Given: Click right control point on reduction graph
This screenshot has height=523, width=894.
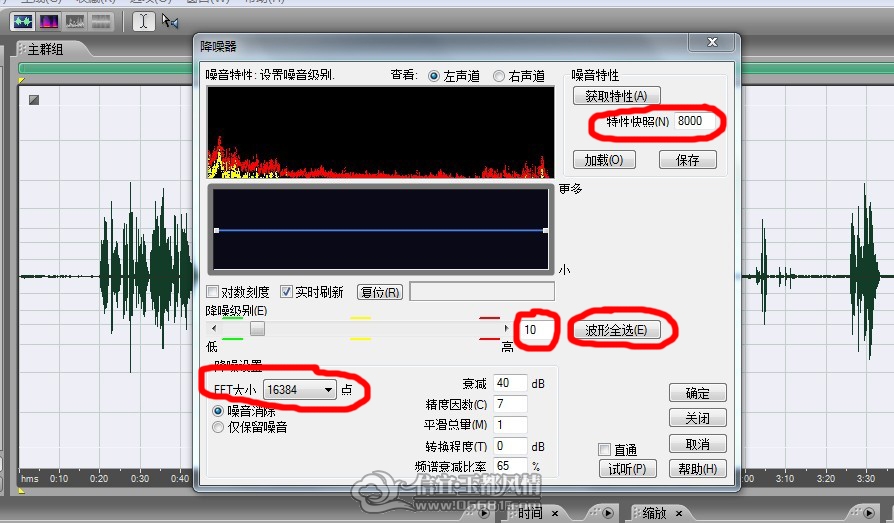Looking at the screenshot, I should pyautogui.click(x=546, y=230).
